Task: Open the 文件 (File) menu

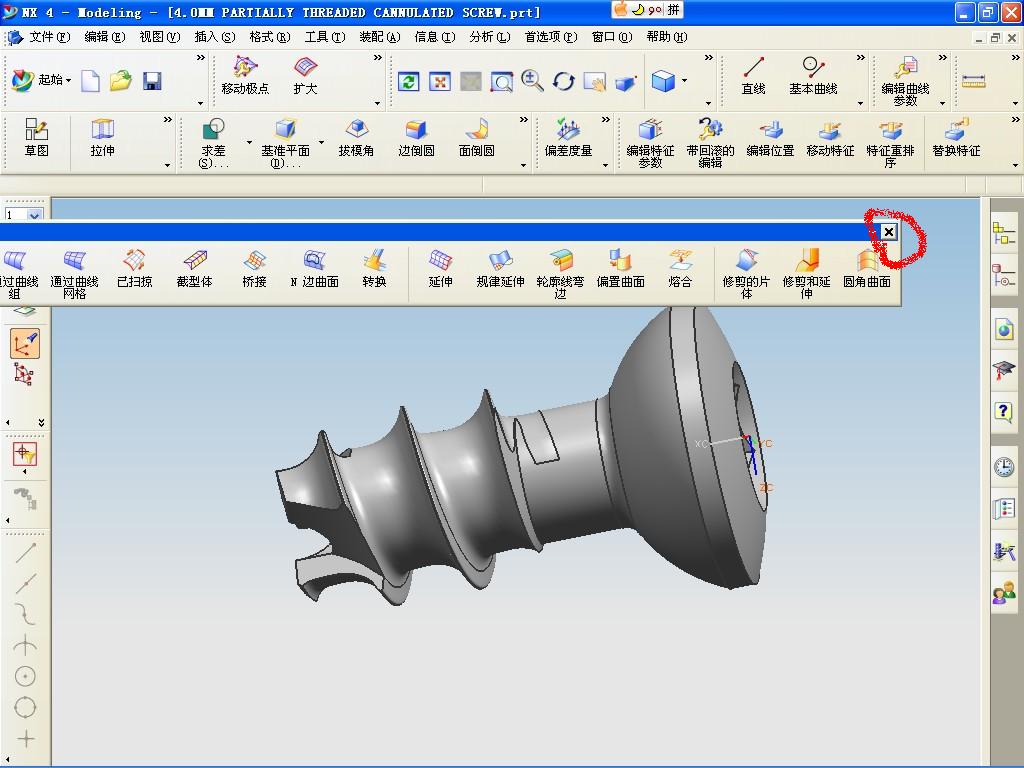Action: click(x=49, y=37)
